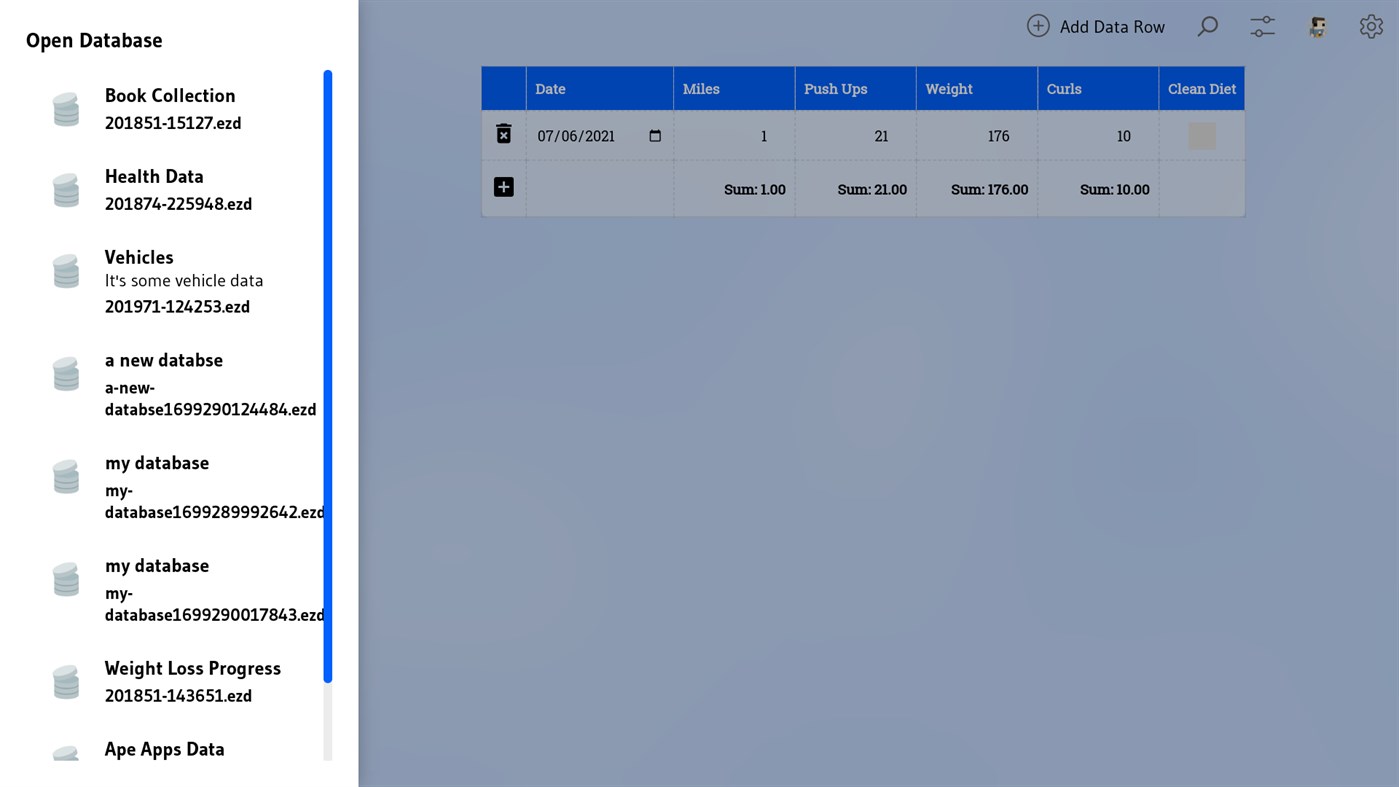
Task: Delete the 07/06/2021 row with trash icon
Action: pyautogui.click(x=503, y=133)
